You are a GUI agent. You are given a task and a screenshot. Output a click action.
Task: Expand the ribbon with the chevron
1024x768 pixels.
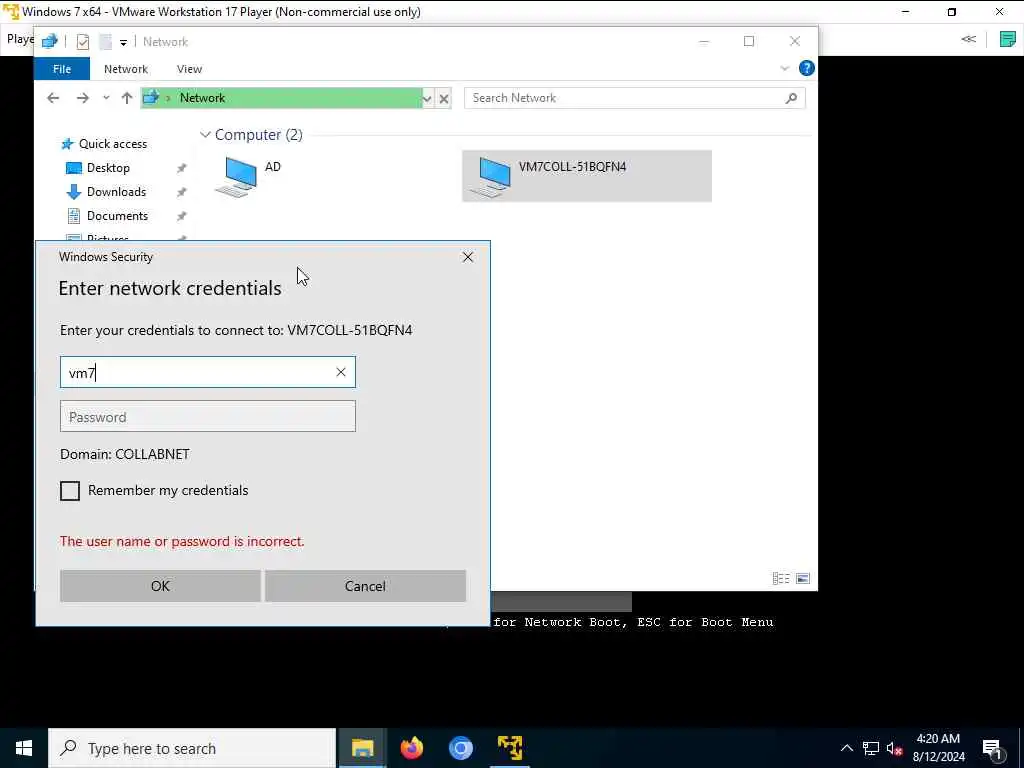point(785,69)
